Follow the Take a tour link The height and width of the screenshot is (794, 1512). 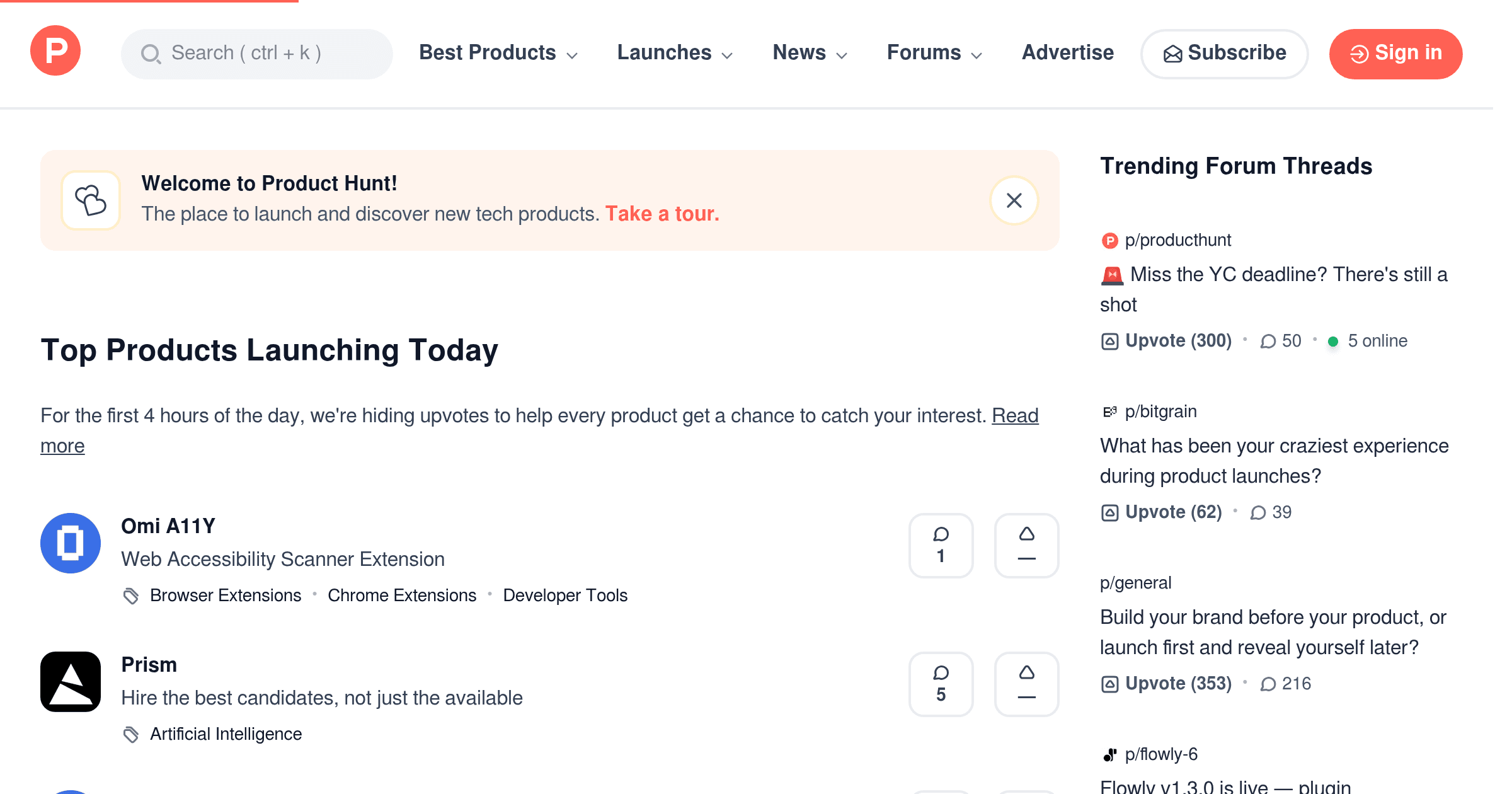662,214
